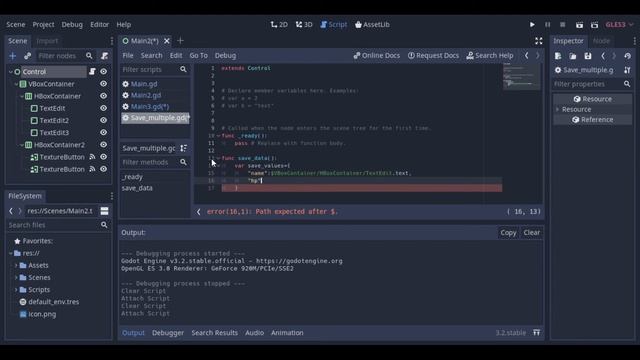Click Request Docs button
The width and height of the screenshot is (640, 360).
click(433, 56)
